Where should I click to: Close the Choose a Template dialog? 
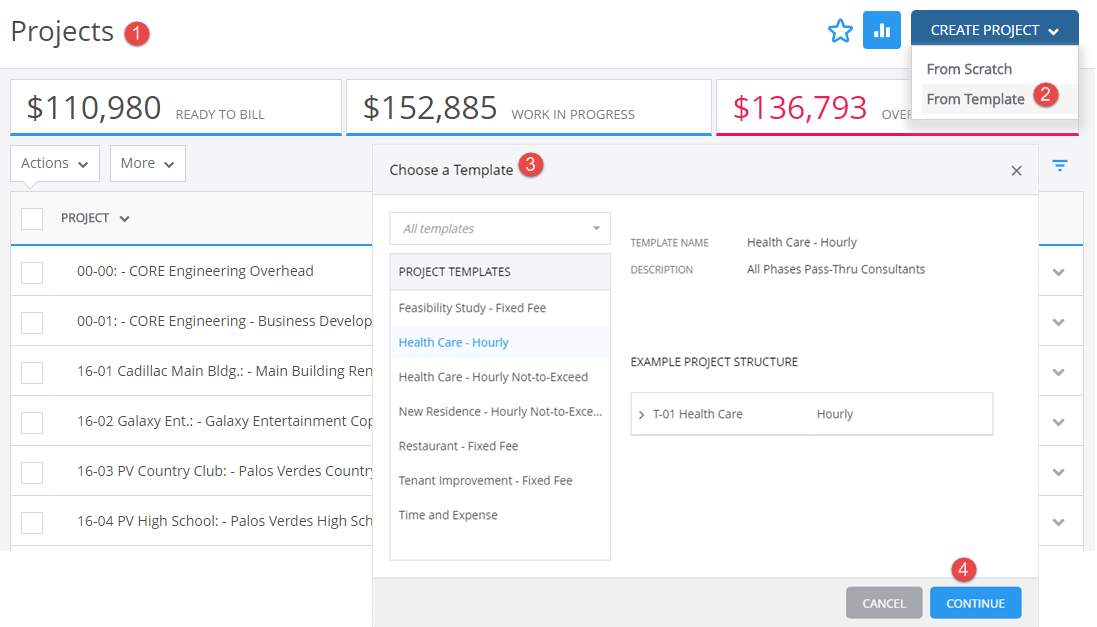tap(1016, 170)
